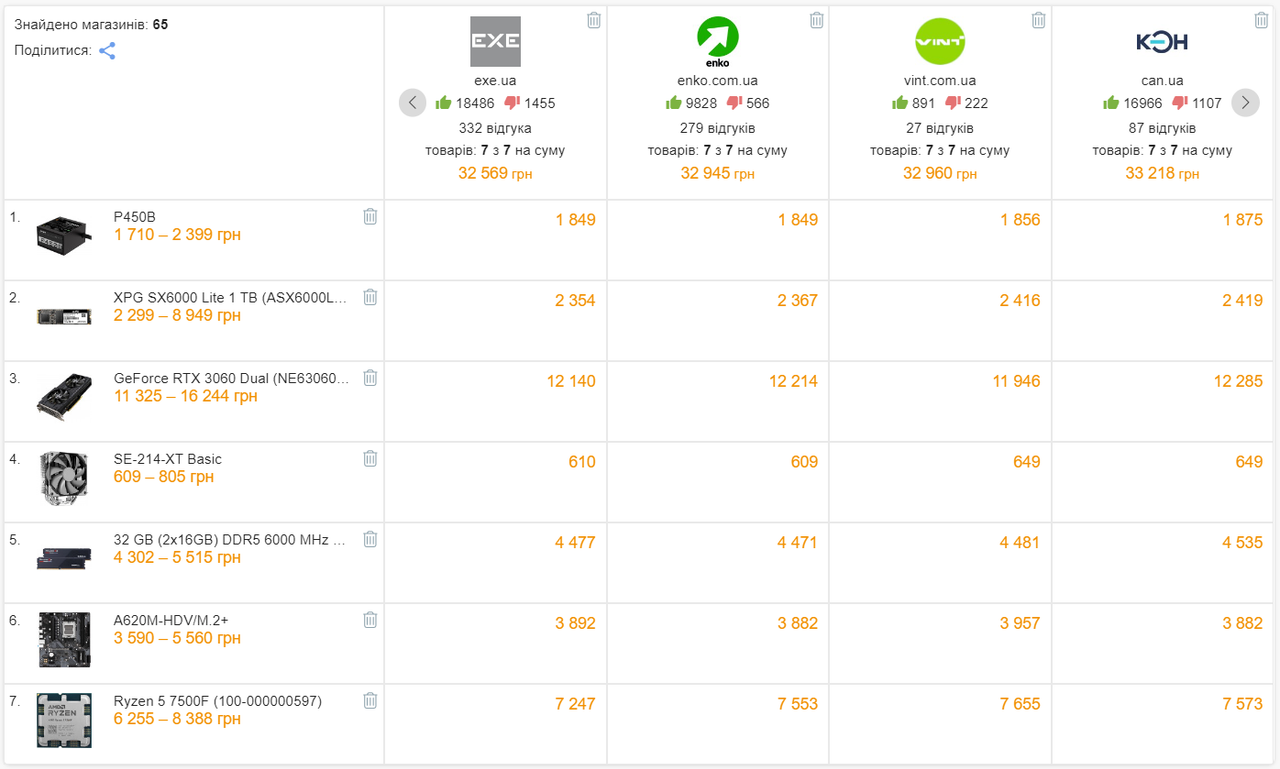1280x769 pixels.
Task: Click can.ua total sum 33 218 грн
Action: click(1162, 173)
